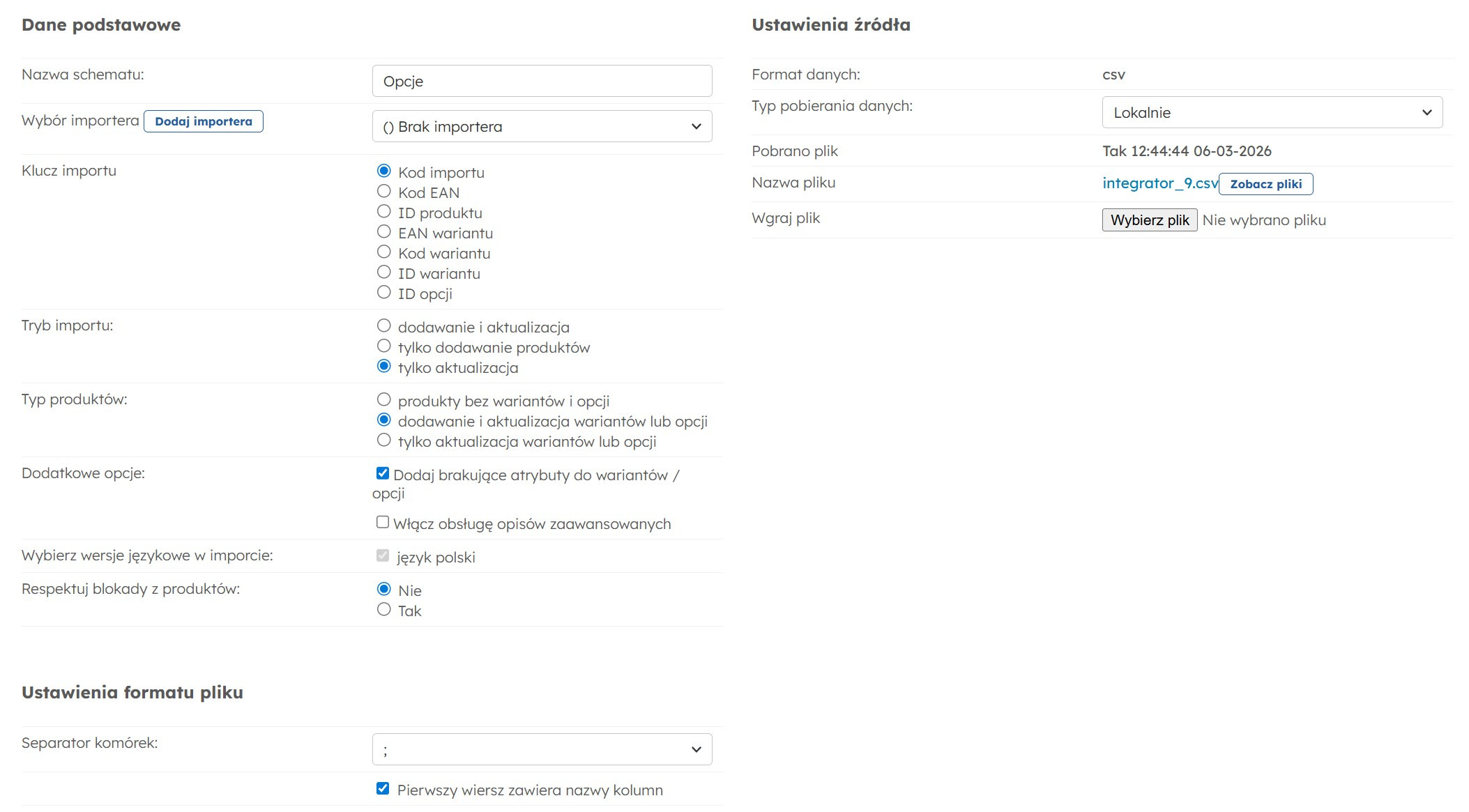The width and height of the screenshot is (1469, 812).
Task: Open the Lokalnie data download type dropdown
Action: [x=1272, y=112]
